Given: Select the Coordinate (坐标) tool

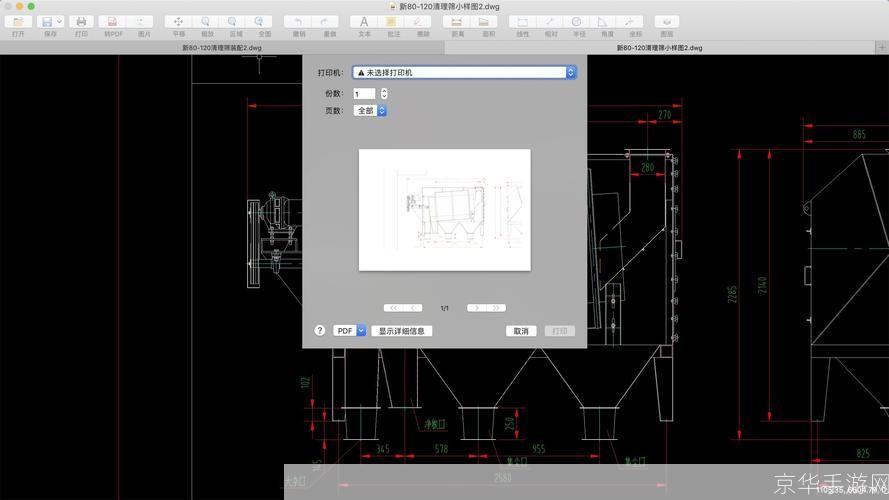Looking at the screenshot, I should [629, 22].
